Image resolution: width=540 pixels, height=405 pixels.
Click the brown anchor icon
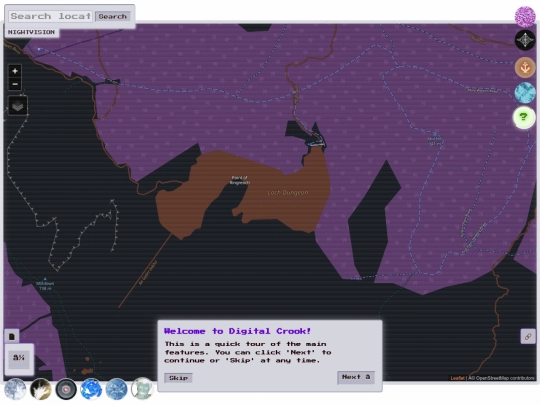point(525,67)
